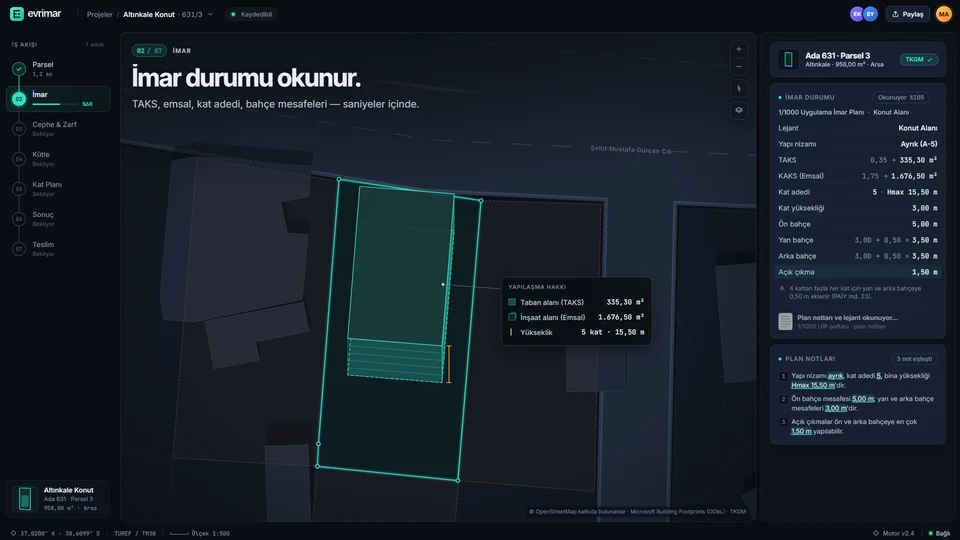The width and height of the screenshot is (960, 540).
Task: Select the İmar workflow step
Action: point(58,99)
